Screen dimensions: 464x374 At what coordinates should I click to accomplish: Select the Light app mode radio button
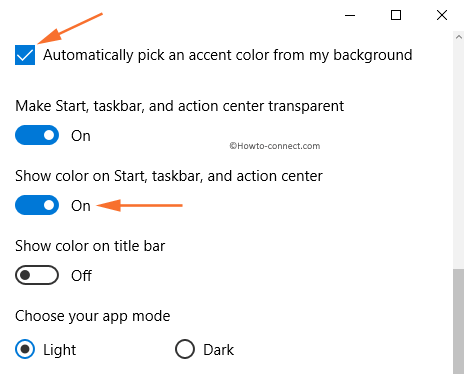tap(25, 349)
